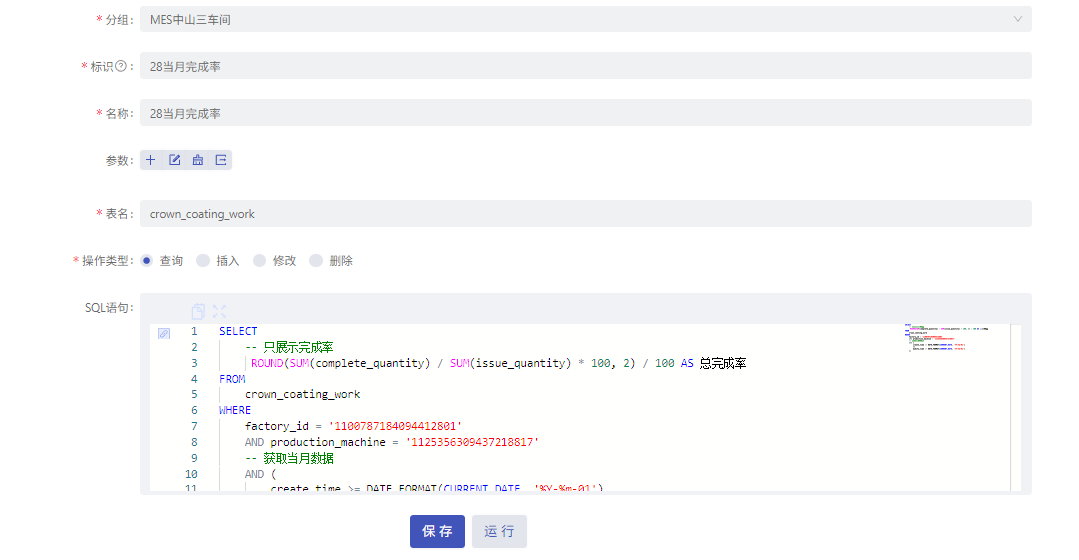Click the clear parameters broom icon
The width and height of the screenshot is (1079, 560).
[x=197, y=160]
